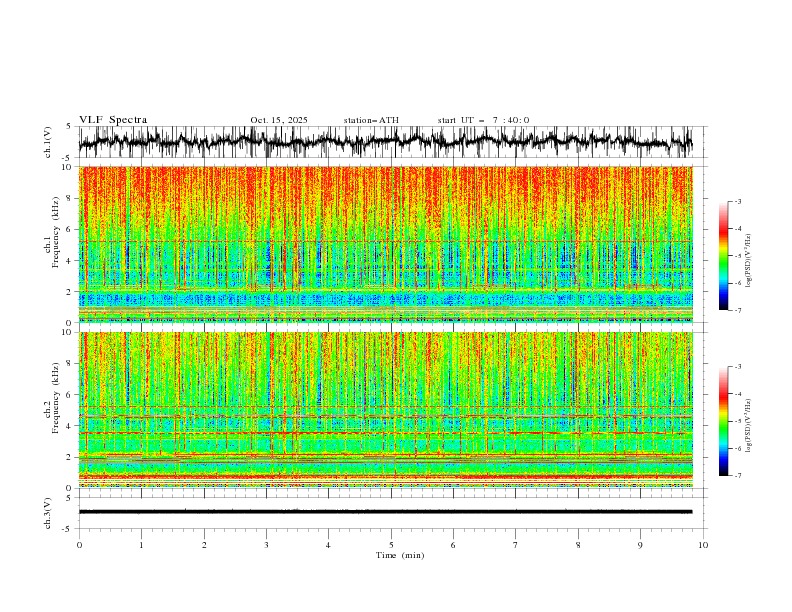Click the "6" tick on the time axis
The width and height of the screenshot is (792, 612).
click(x=453, y=545)
